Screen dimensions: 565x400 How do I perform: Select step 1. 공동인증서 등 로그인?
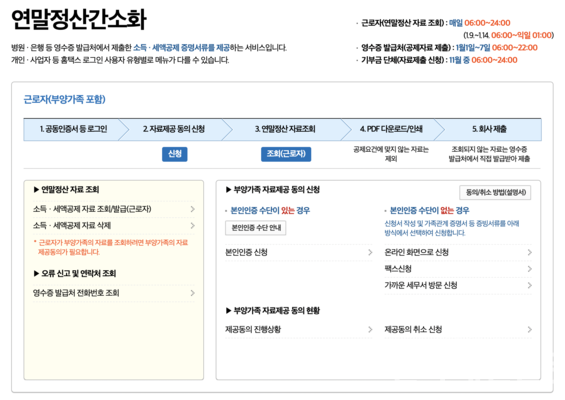click(73, 129)
